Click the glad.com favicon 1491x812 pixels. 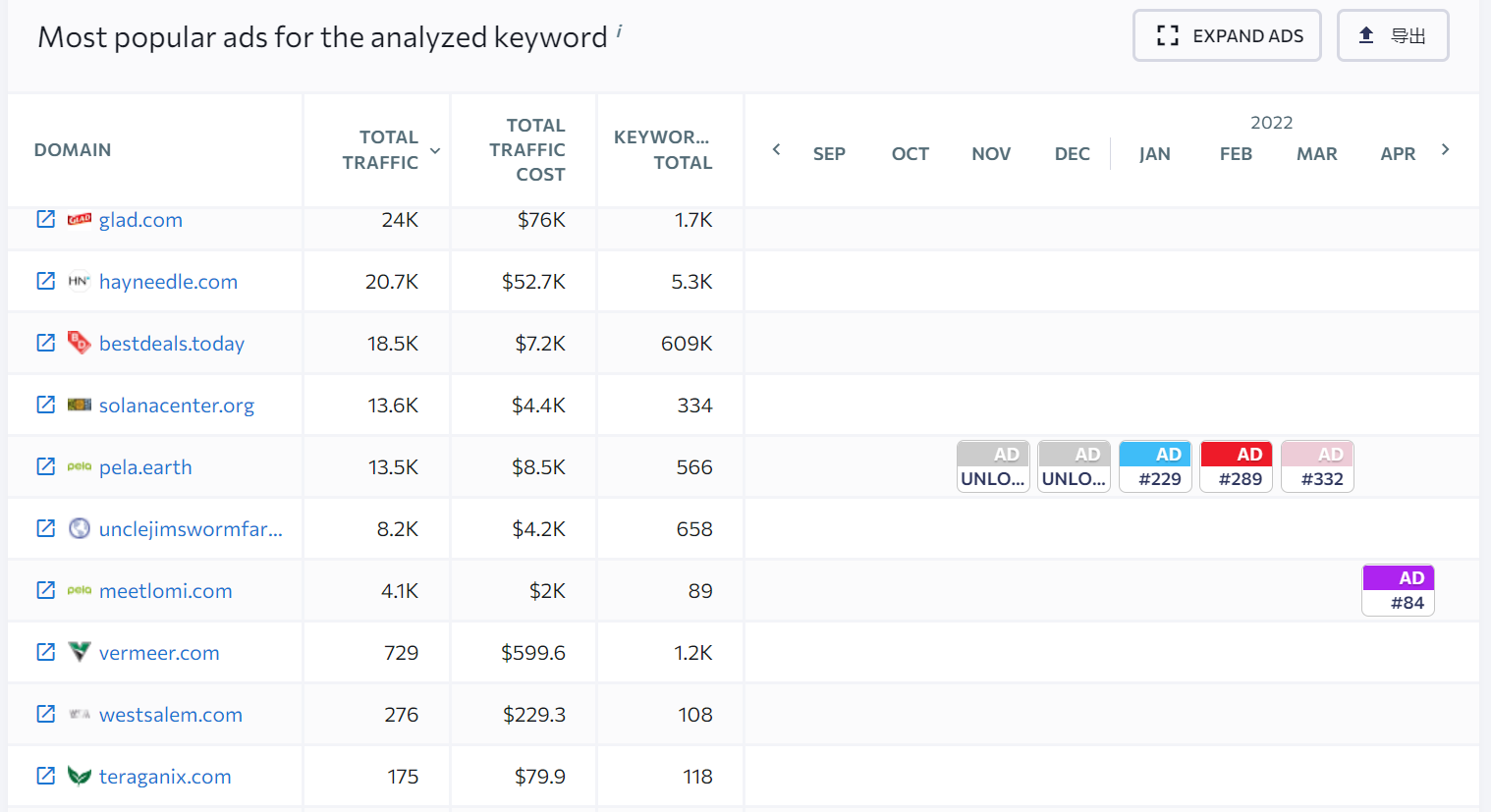[x=80, y=219]
